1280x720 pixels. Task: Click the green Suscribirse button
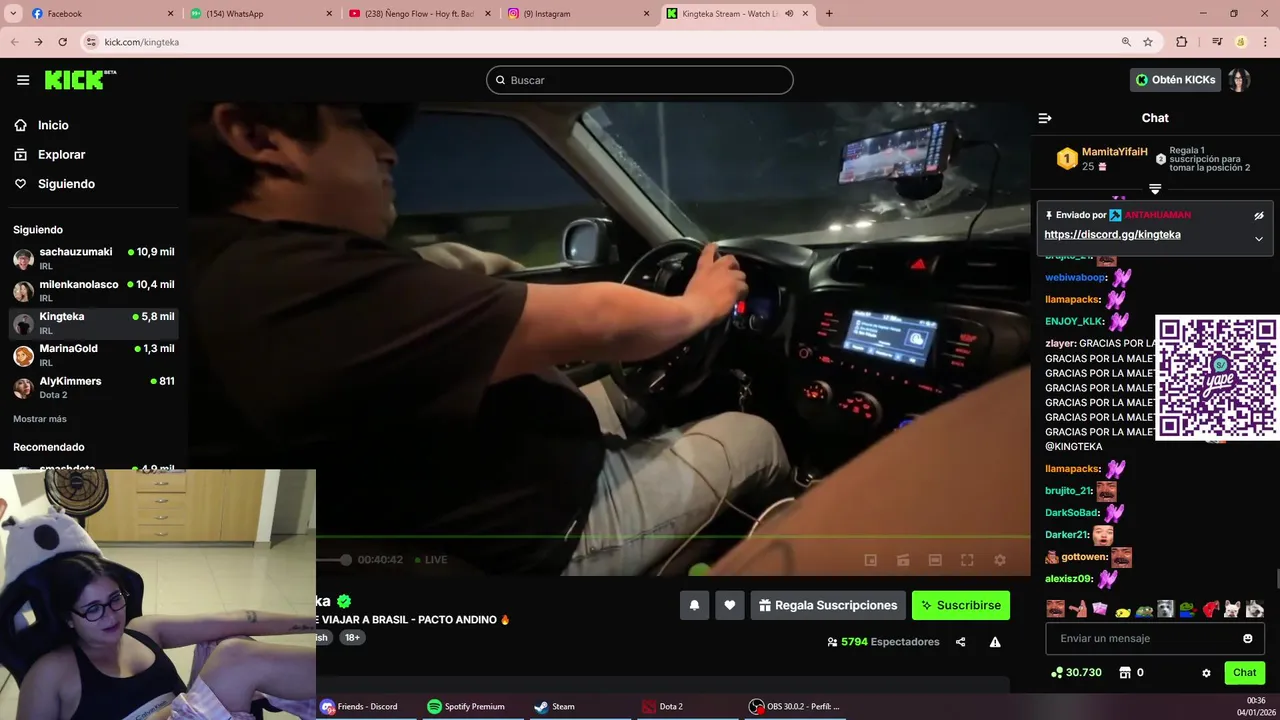[x=961, y=605]
